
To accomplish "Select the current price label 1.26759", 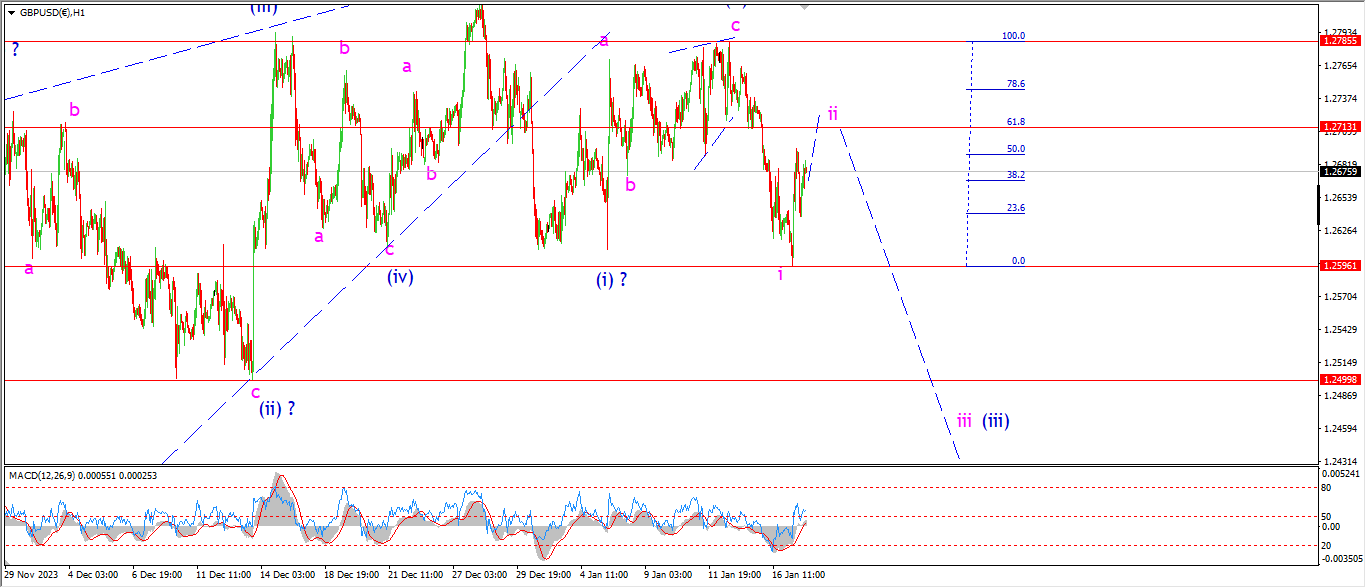I will pyautogui.click(x=1339, y=172).
